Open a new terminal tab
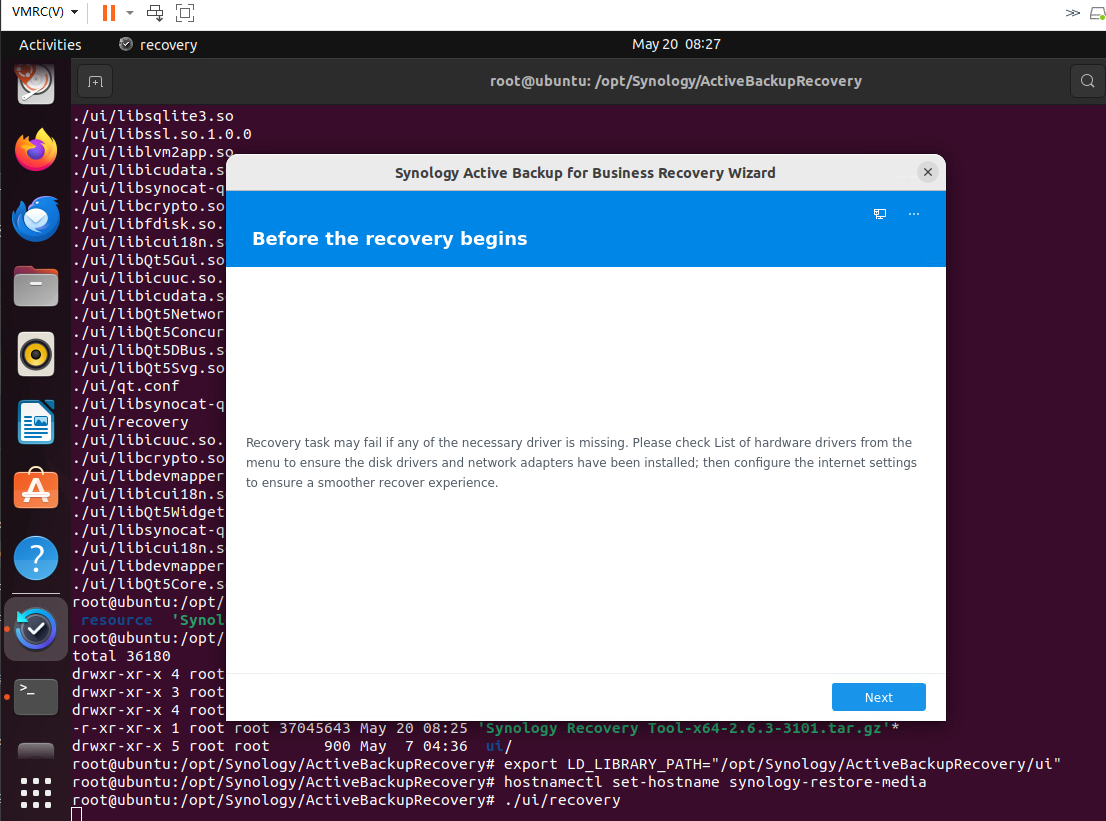The height and width of the screenshot is (821, 1106). click(x=95, y=82)
